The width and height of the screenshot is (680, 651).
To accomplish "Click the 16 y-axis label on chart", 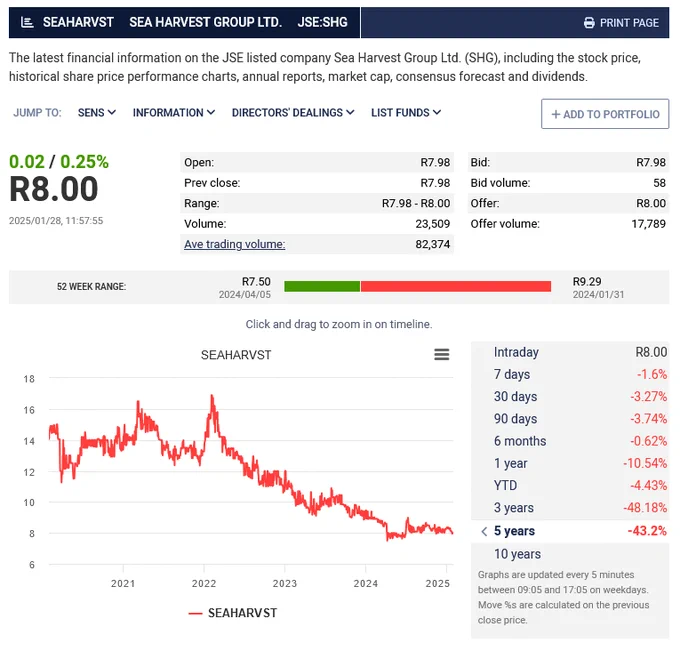I will (29, 410).
